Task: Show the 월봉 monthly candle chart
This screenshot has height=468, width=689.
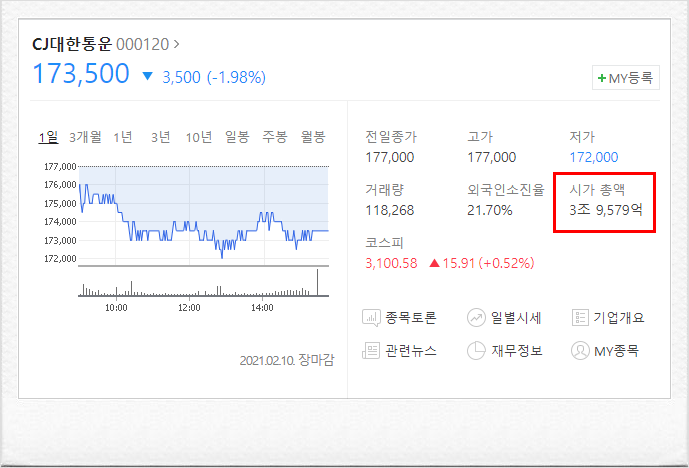Action: click(x=313, y=137)
